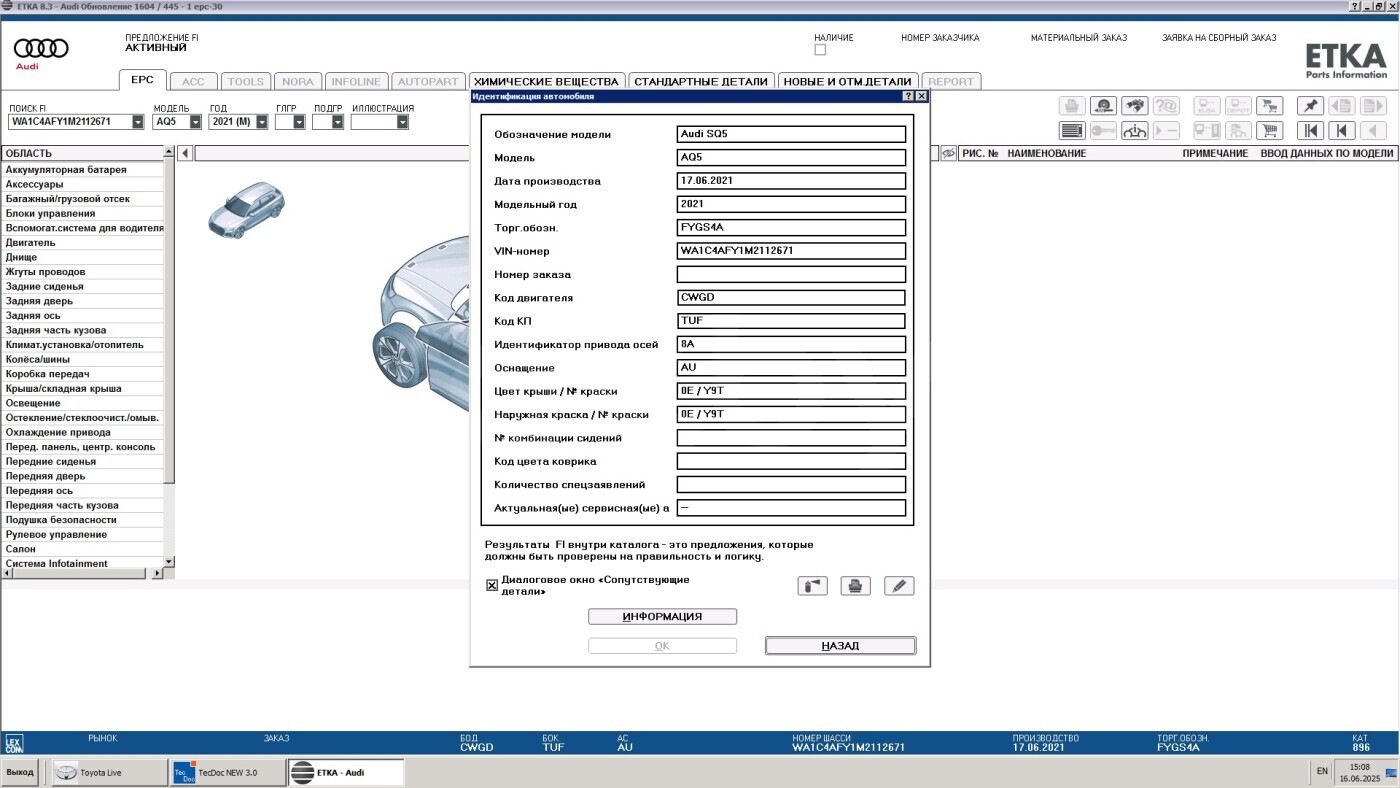
Task: Open the ПОДГР dropdown
Action: pos(337,122)
